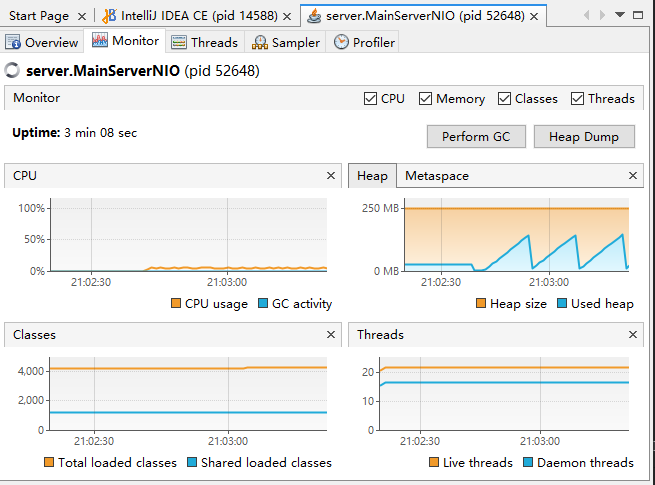
Task: Switch to the Metaspace graph tab
Action: [436, 176]
